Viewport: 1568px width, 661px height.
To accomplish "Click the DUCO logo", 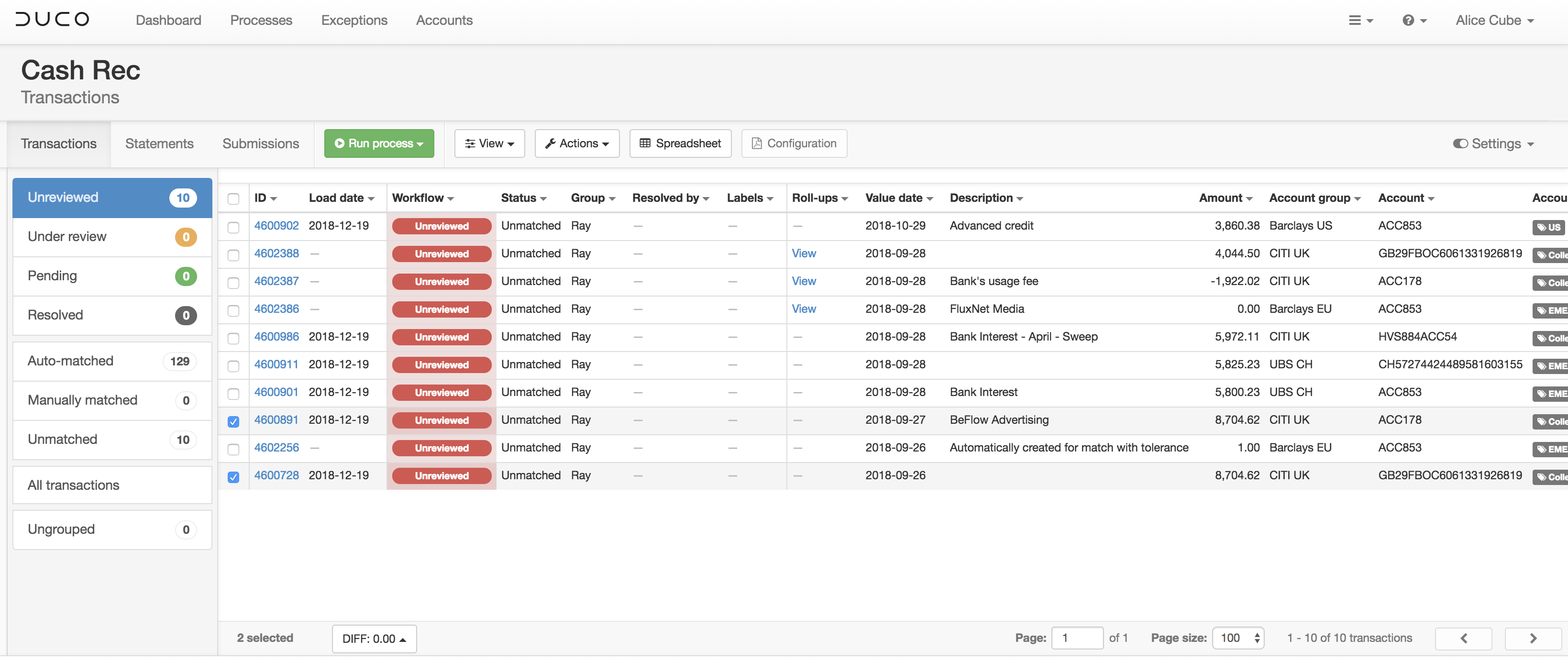I will tap(52, 20).
